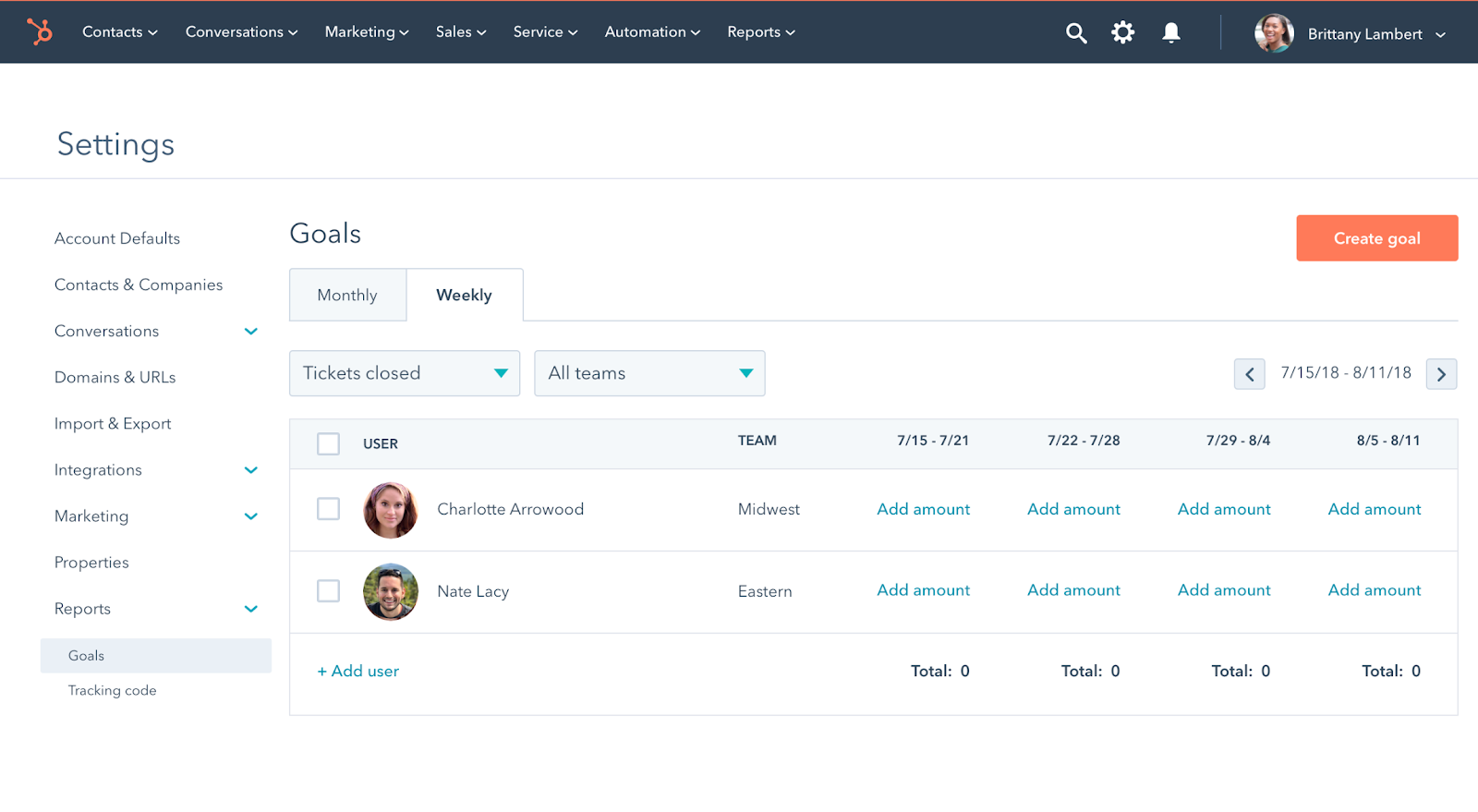Expand Conversations section in sidebar

pyautogui.click(x=250, y=331)
